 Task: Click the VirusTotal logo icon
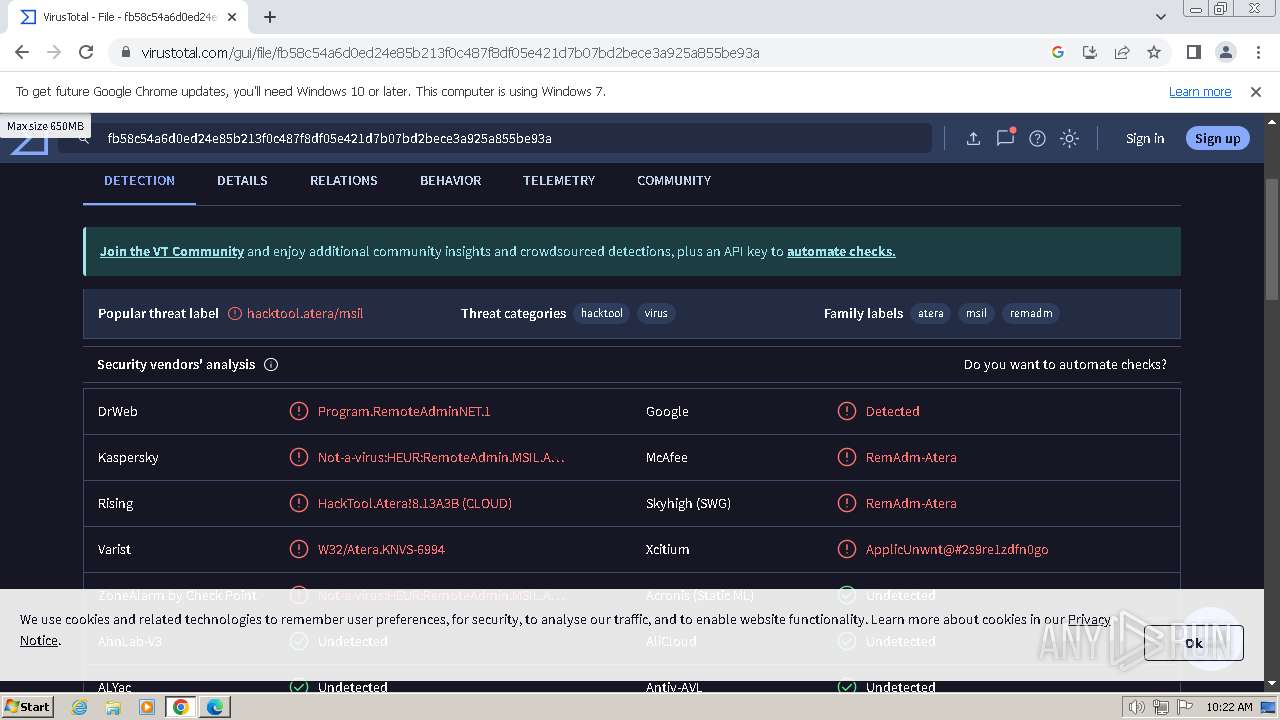[30, 145]
